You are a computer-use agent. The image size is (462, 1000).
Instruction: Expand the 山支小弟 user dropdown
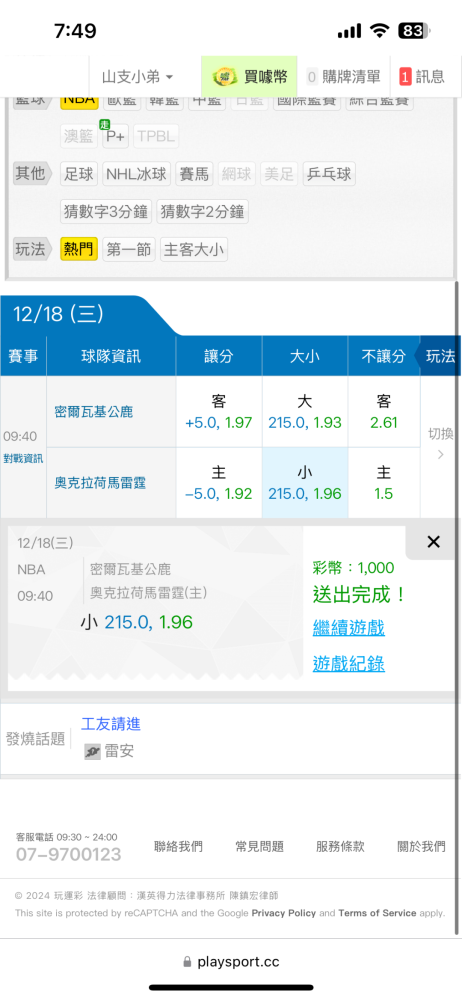(137, 77)
